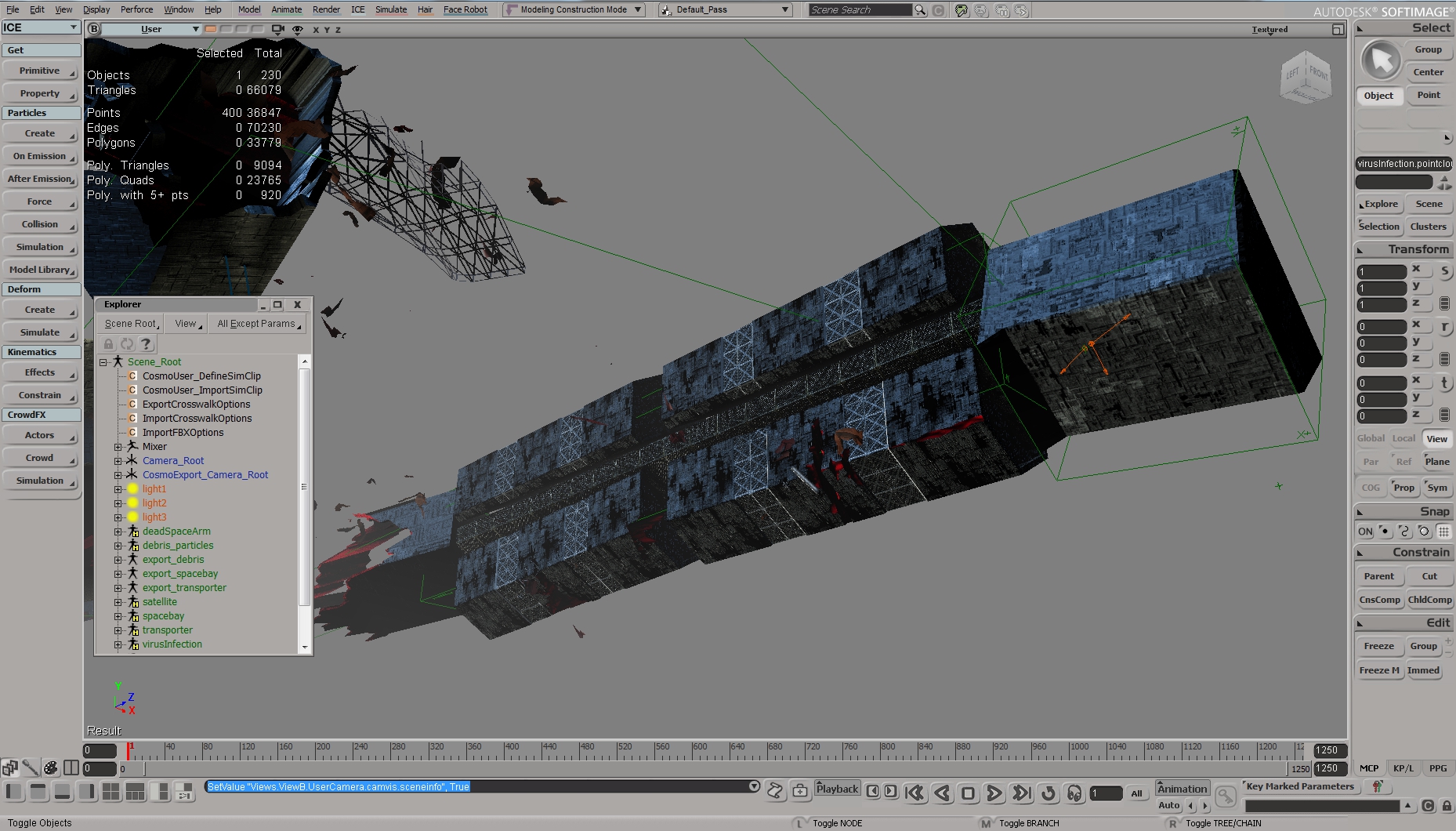Jump to the first frame button
This screenshot has width=1456, height=831.
(914, 793)
